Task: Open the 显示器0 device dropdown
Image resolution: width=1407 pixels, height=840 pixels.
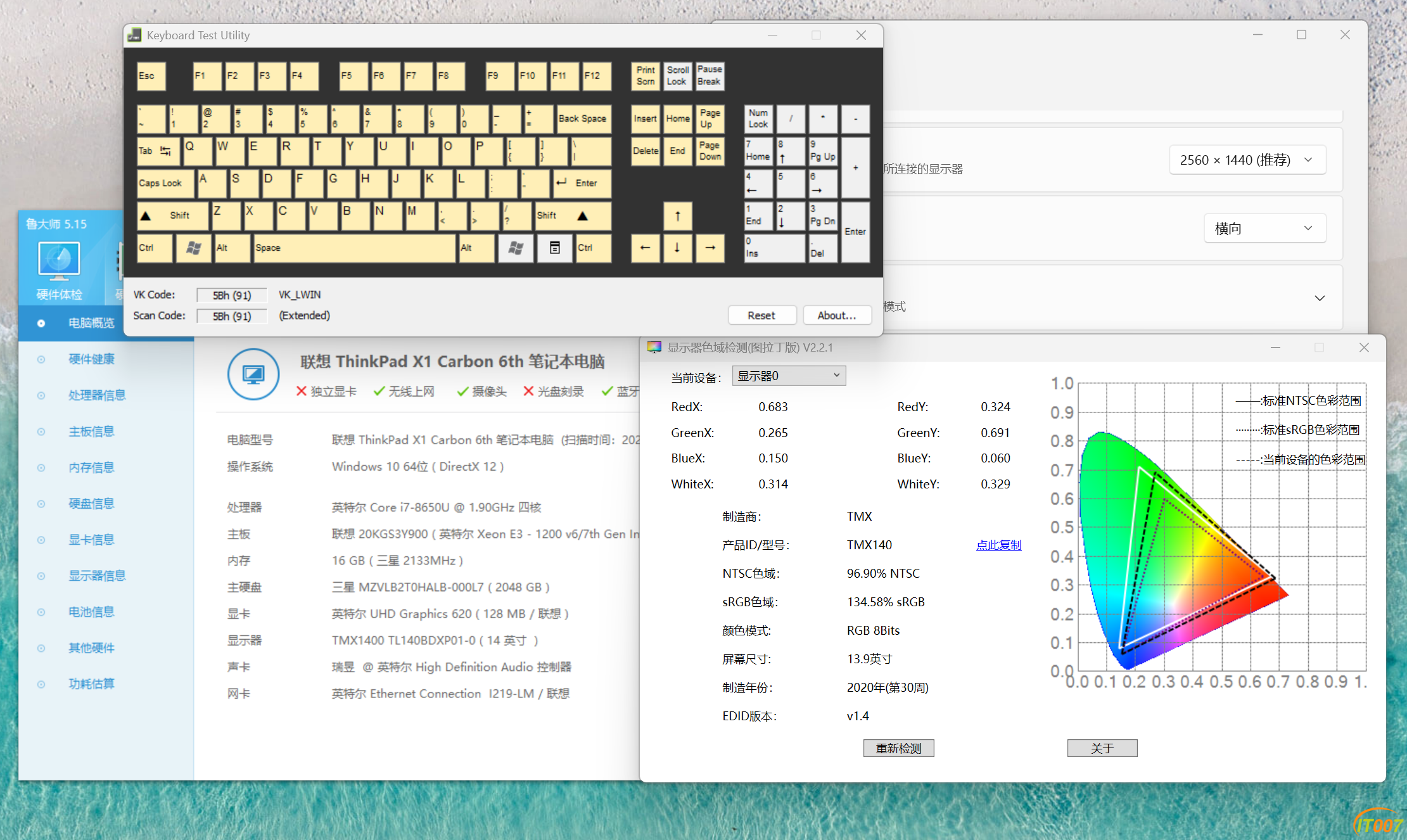Action: tap(789, 376)
